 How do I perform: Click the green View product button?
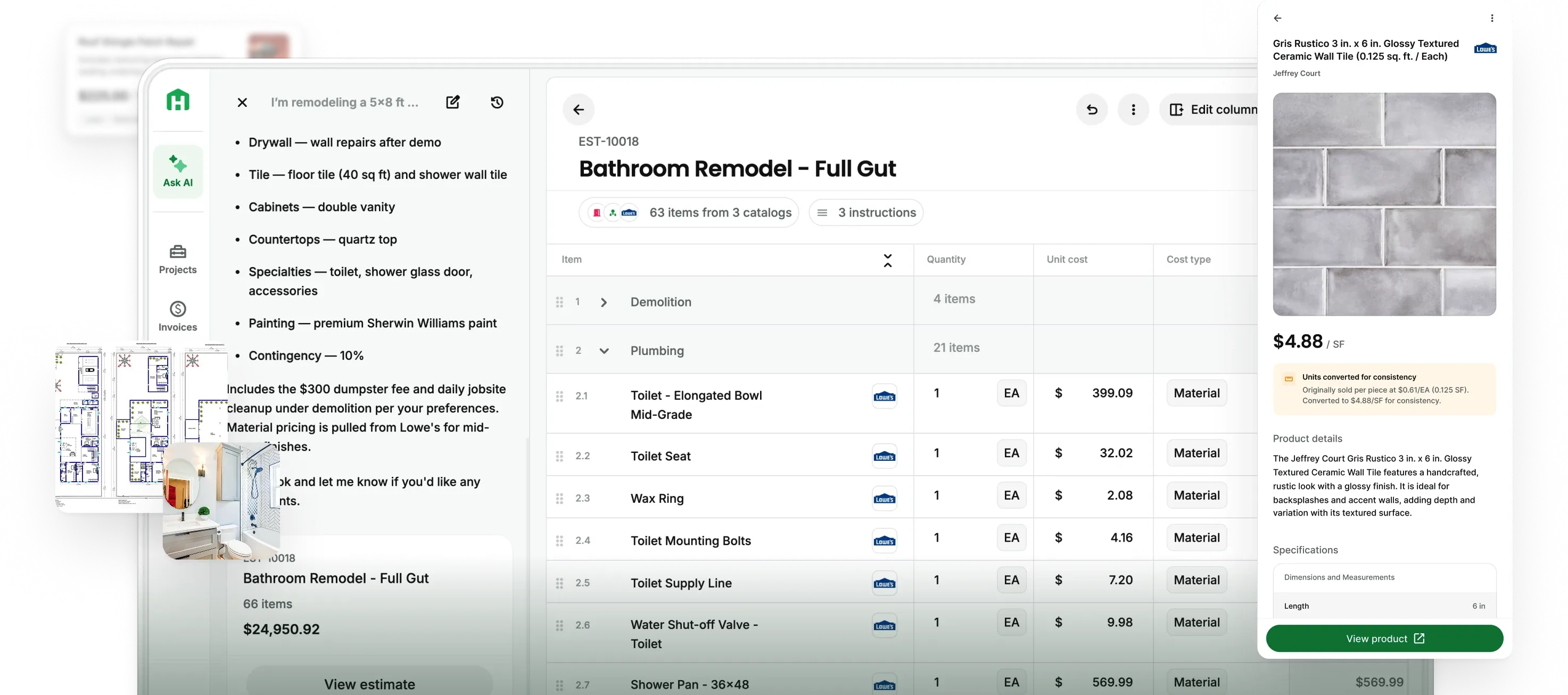tap(1384, 638)
